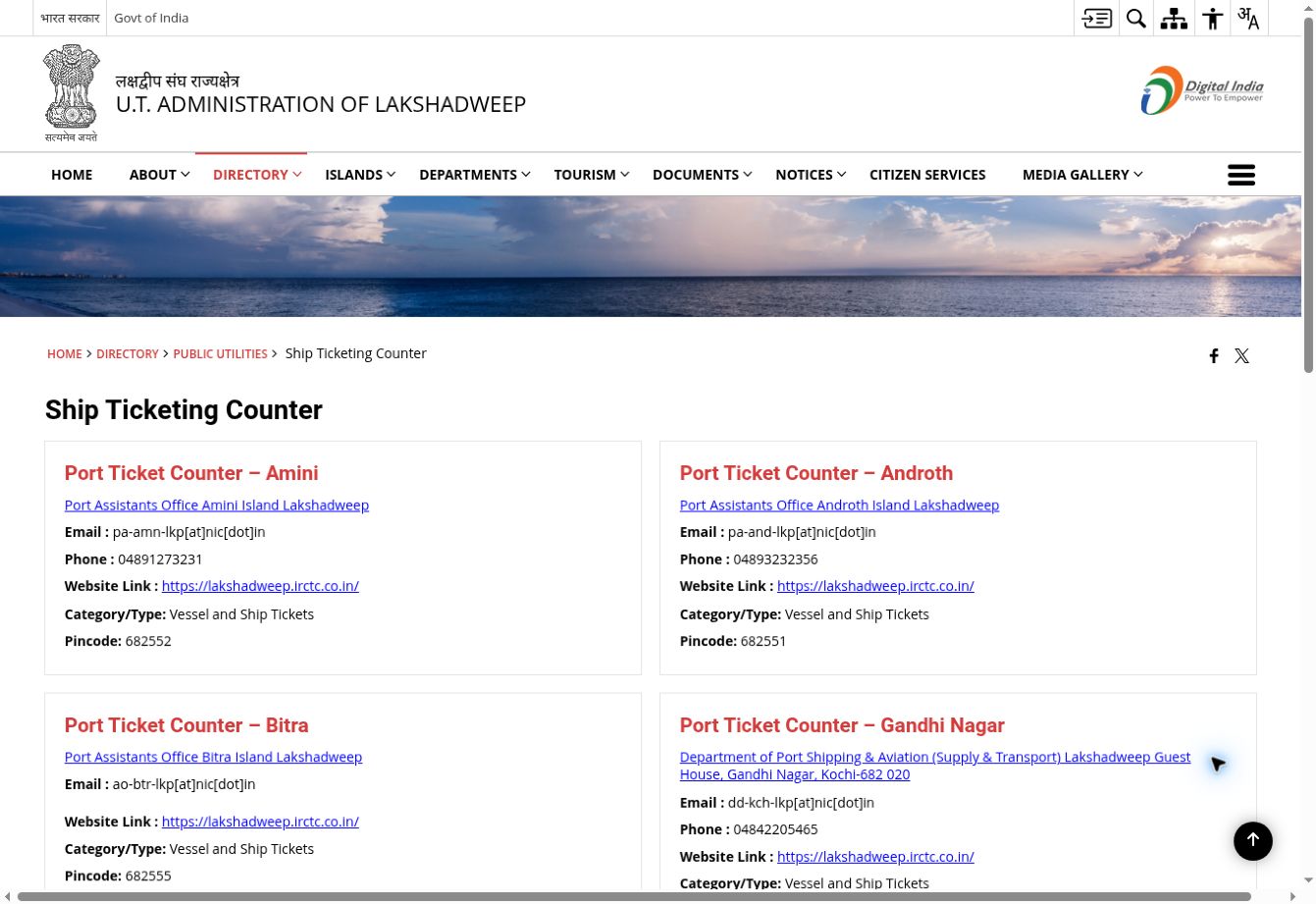Click the Port Ticket Counter – Androth heading

816,473
